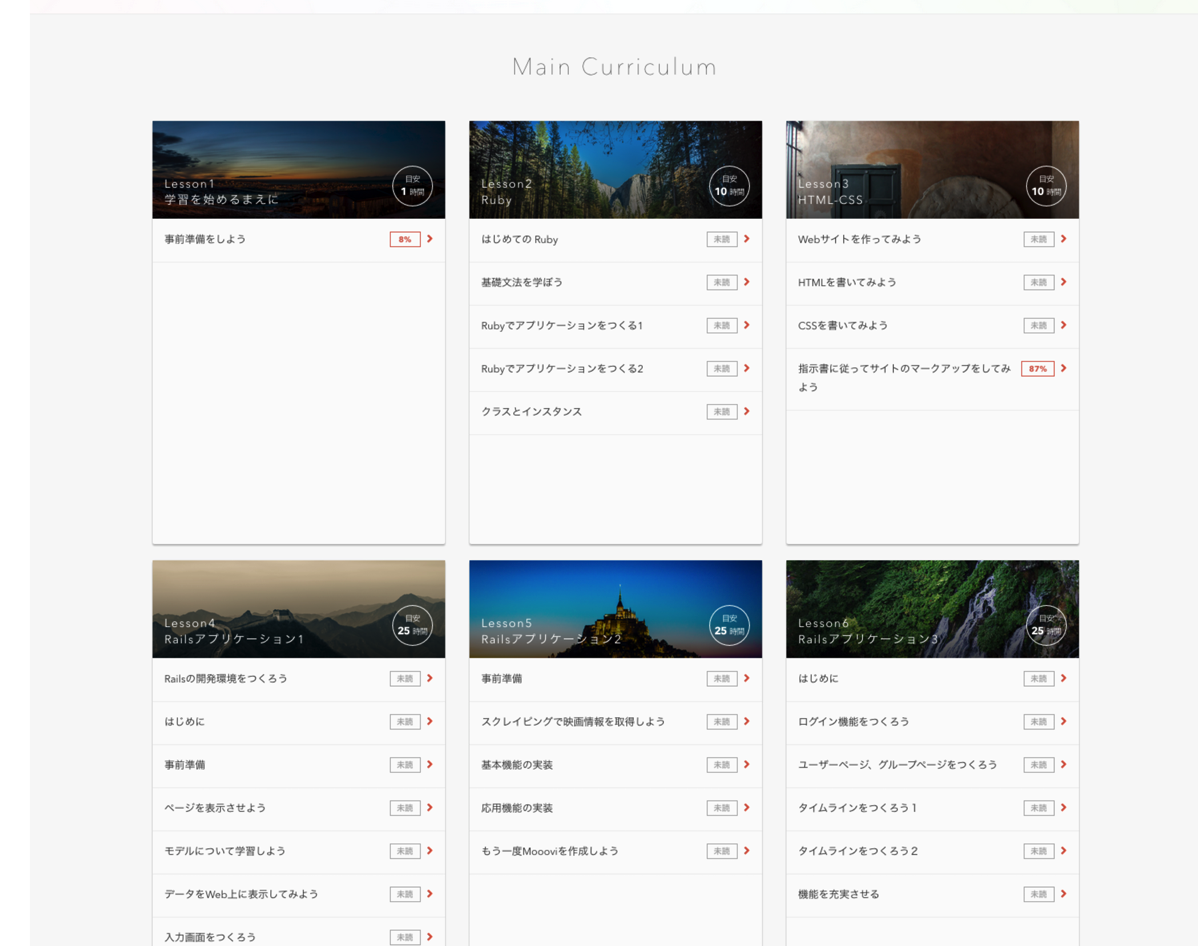Open Rubyでアプリケーションをつくる1 lesson
Image resolution: width=1198 pixels, height=946 pixels.
[616, 326]
